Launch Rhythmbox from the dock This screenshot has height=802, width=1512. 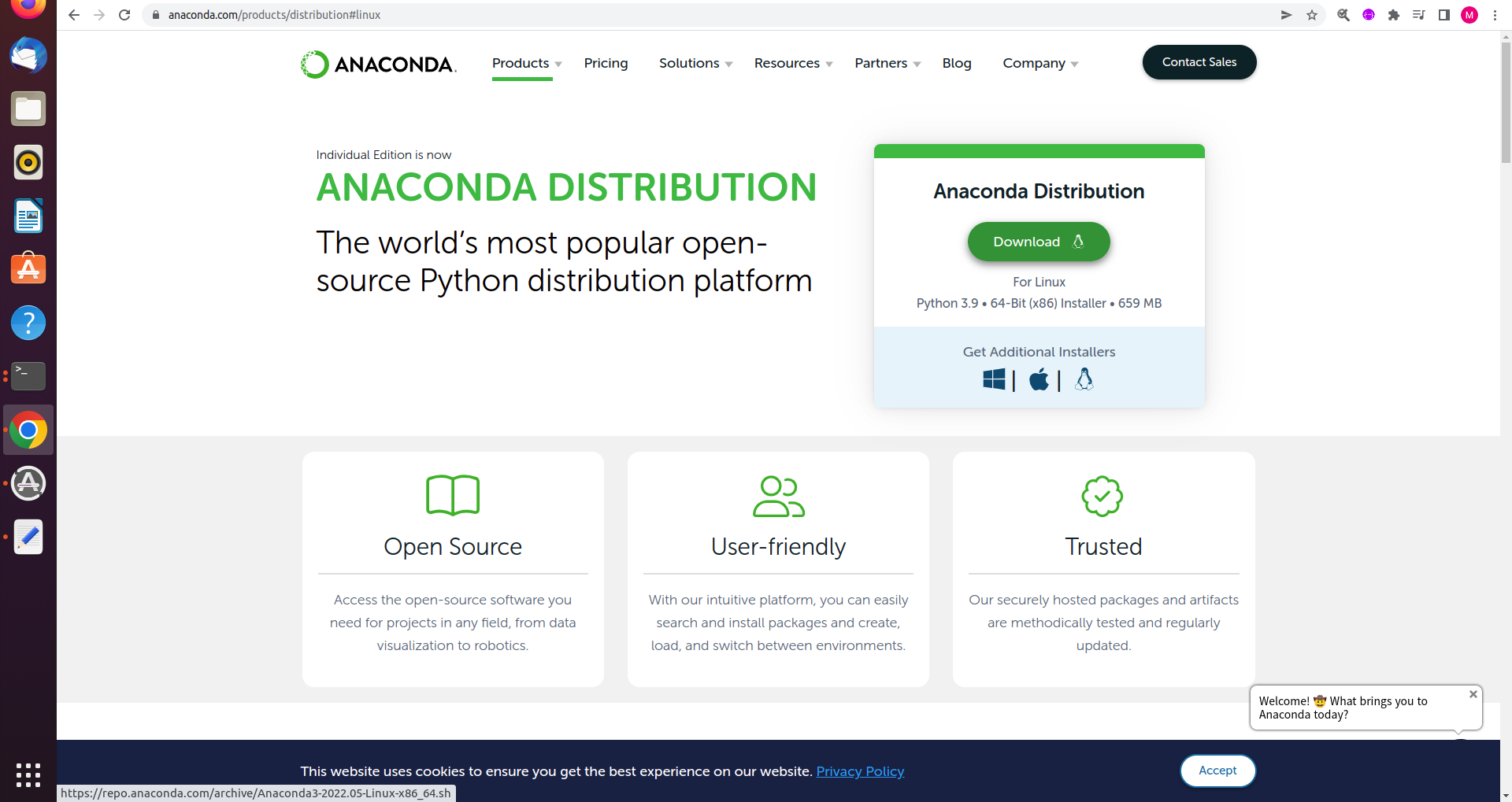coord(28,162)
